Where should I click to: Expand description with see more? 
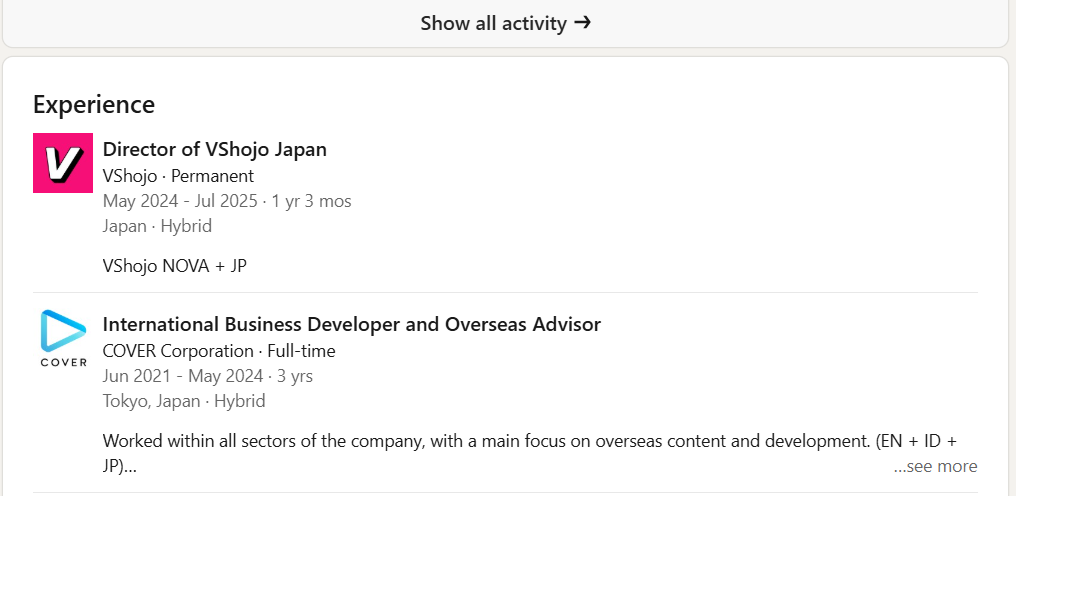pos(935,466)
